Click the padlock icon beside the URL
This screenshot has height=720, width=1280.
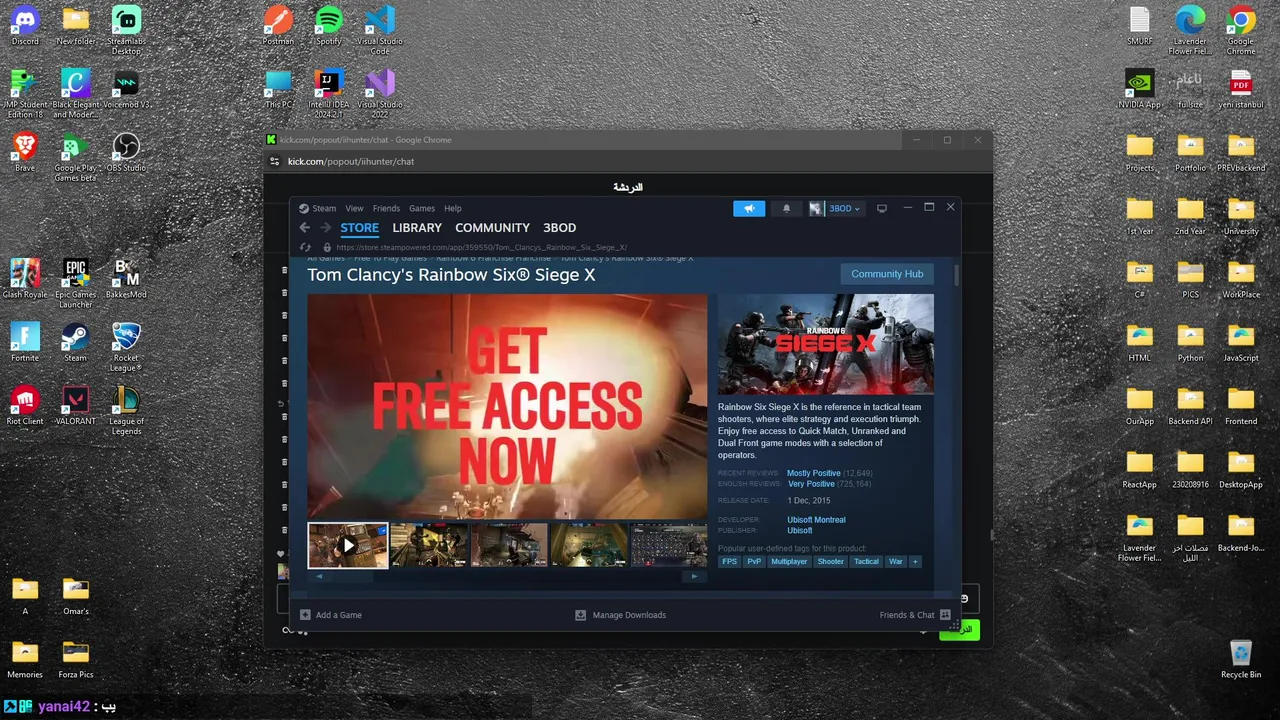(x=327, y=247)
